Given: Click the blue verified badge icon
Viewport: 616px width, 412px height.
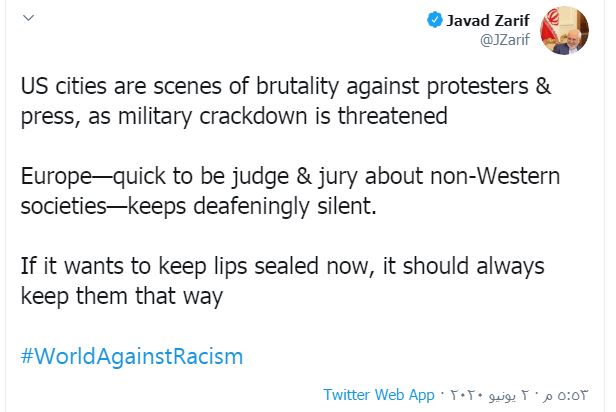Looking at the screenshot, I should (x=434, y=20).
